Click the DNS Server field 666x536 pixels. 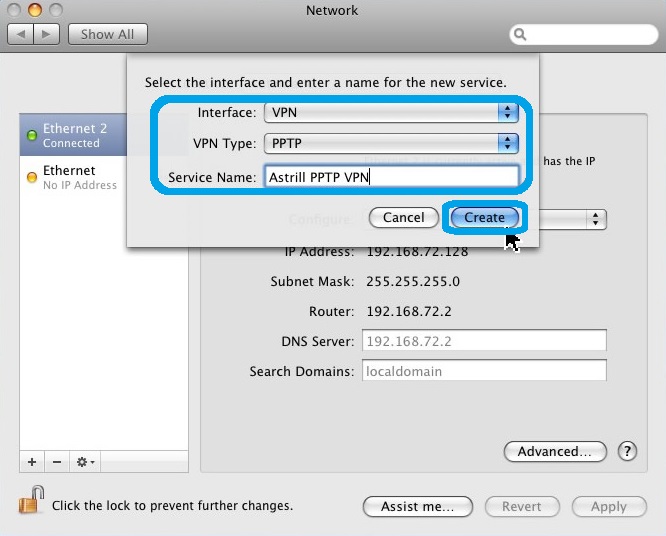pyautogui.click(x=484, y=341)
